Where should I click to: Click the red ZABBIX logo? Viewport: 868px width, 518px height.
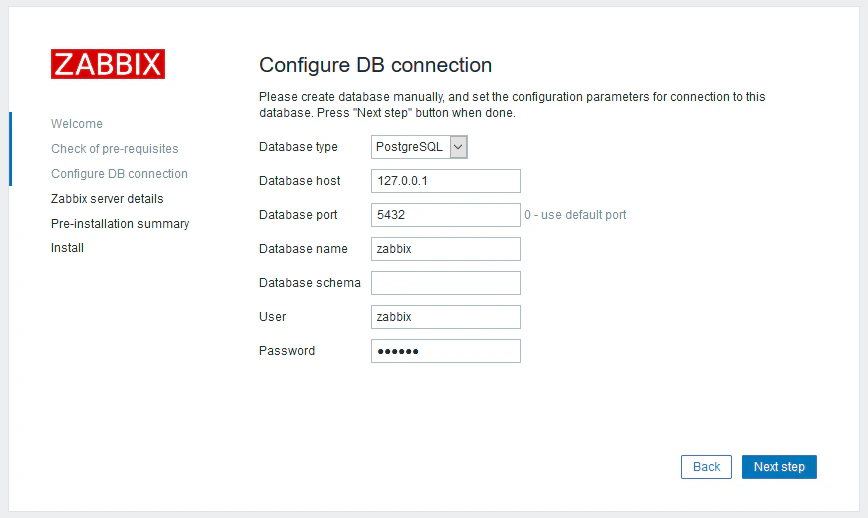point(108,64)
